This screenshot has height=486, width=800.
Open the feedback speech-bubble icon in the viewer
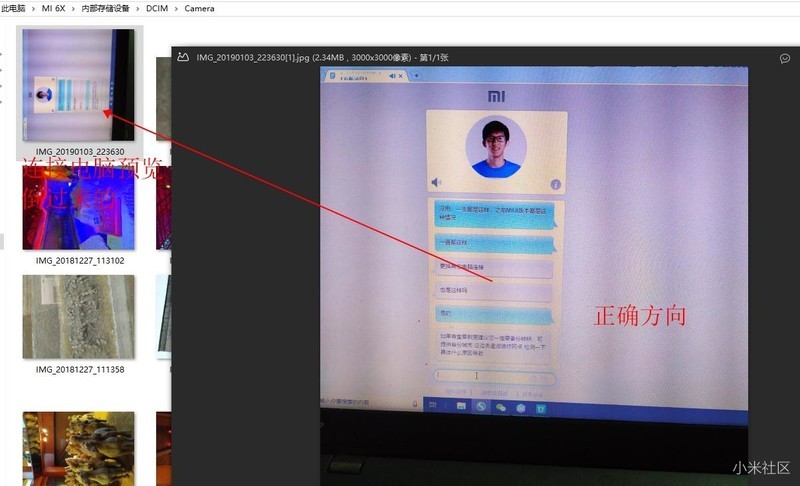click(785, 59)
